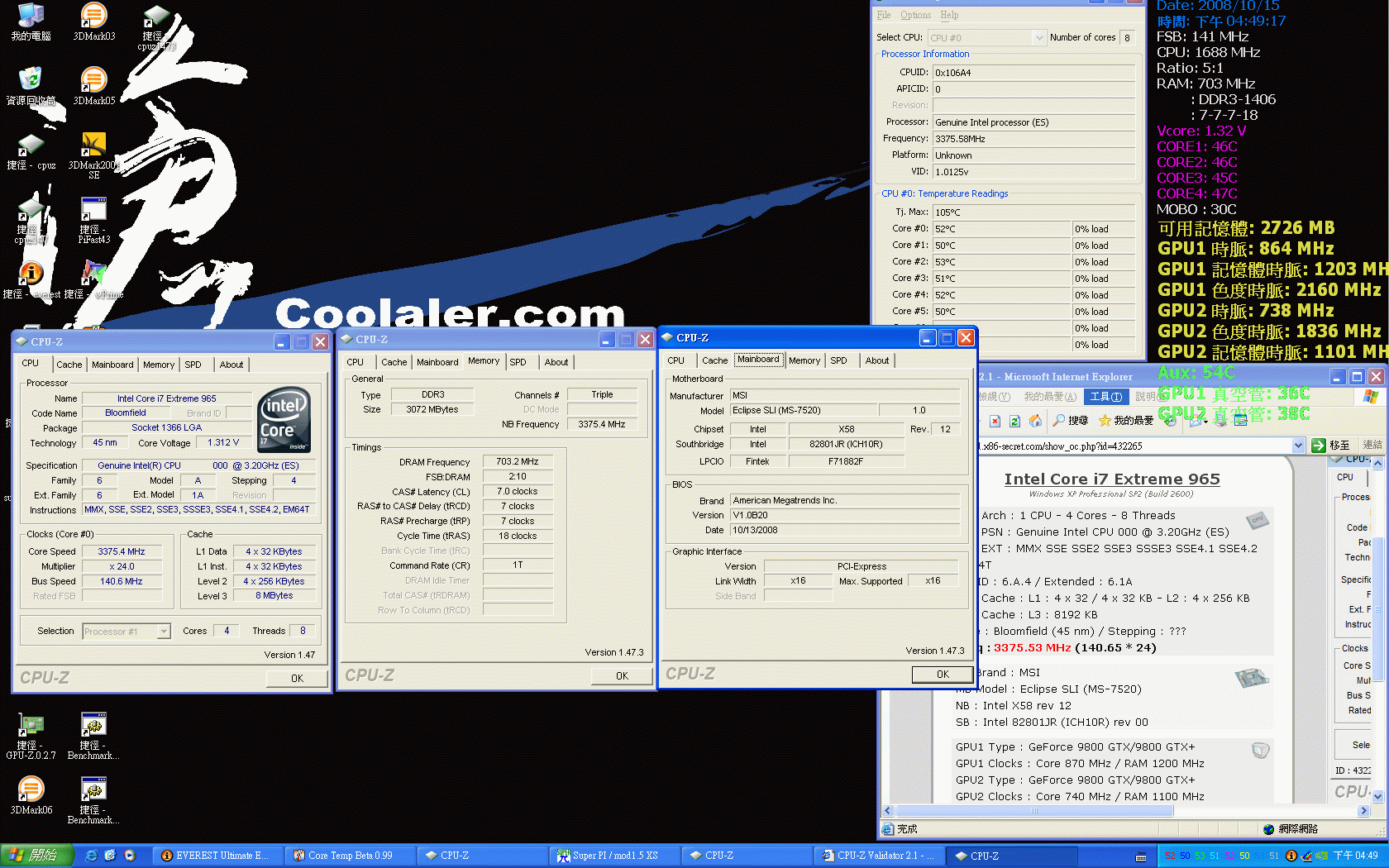1389x868 pixels.
Task: Switch to SPD tab in left CPU-Z window
Action: coord(193,365)
